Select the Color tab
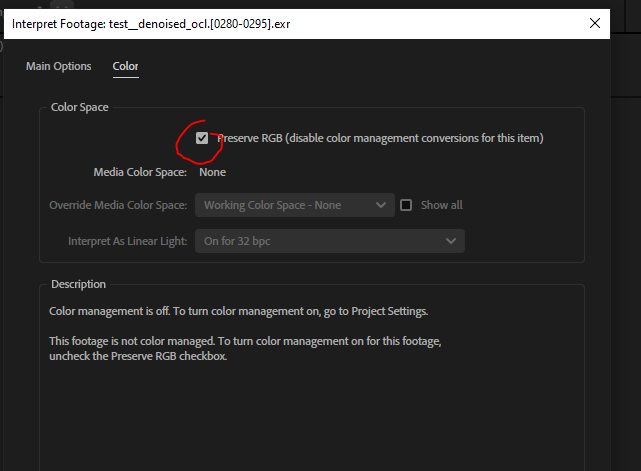 (125, 67)
